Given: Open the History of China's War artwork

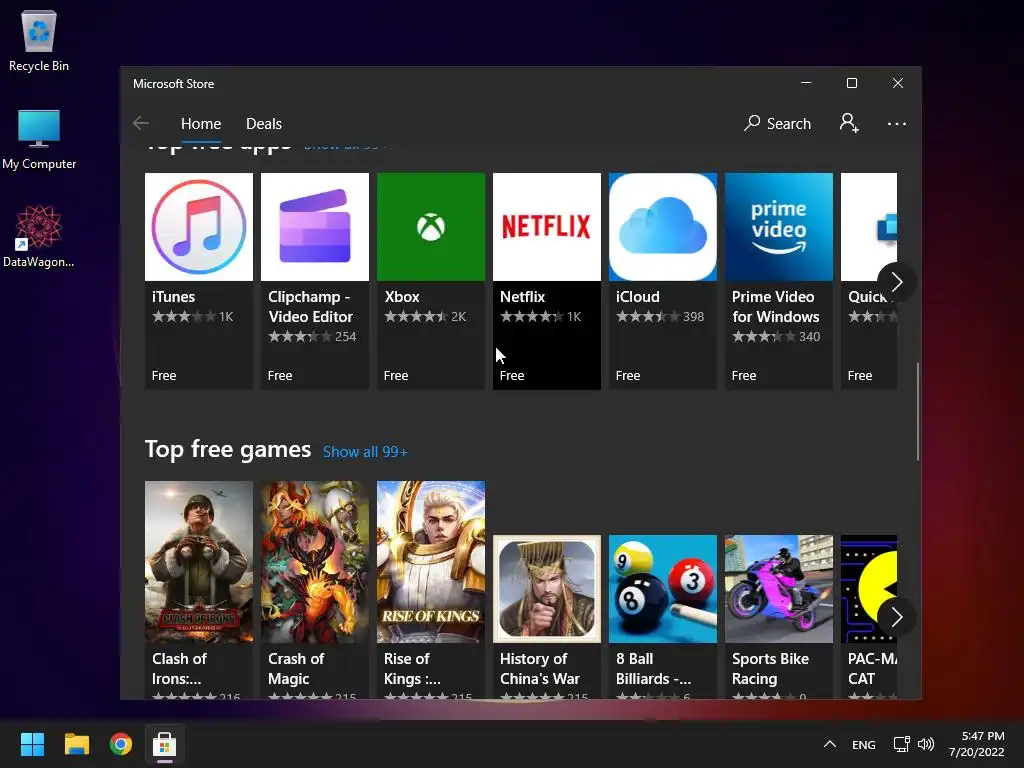Looking at the screenshot, I should pyautogui.click(x=547, y=589).
